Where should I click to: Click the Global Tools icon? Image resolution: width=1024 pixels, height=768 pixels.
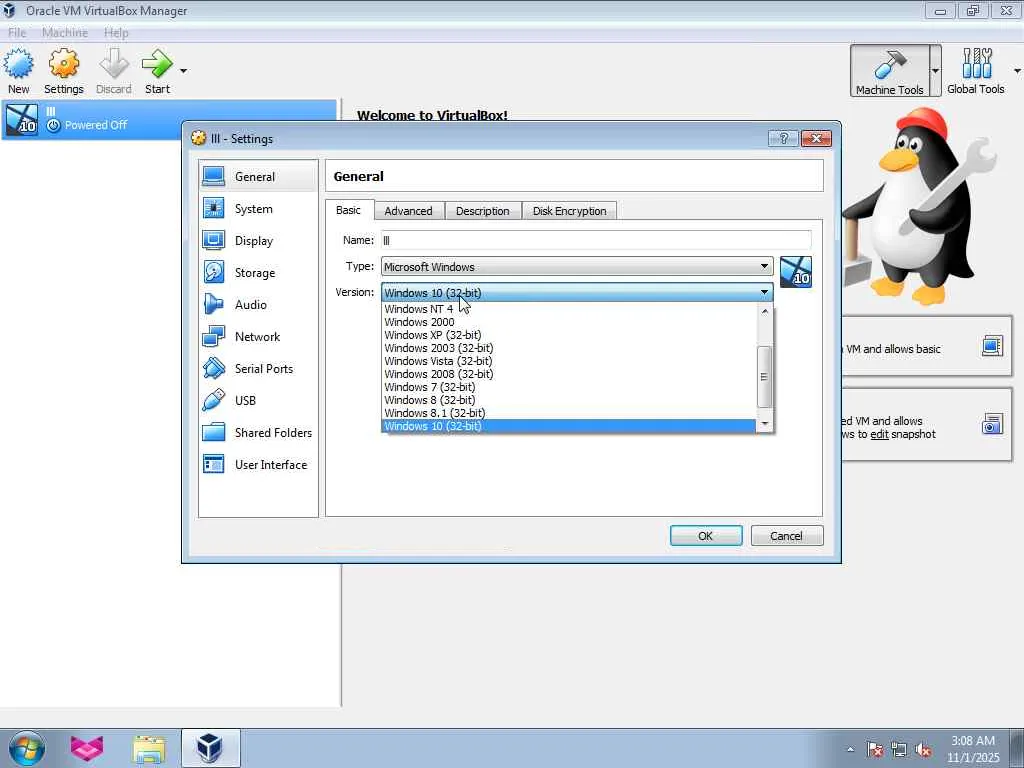976,71
